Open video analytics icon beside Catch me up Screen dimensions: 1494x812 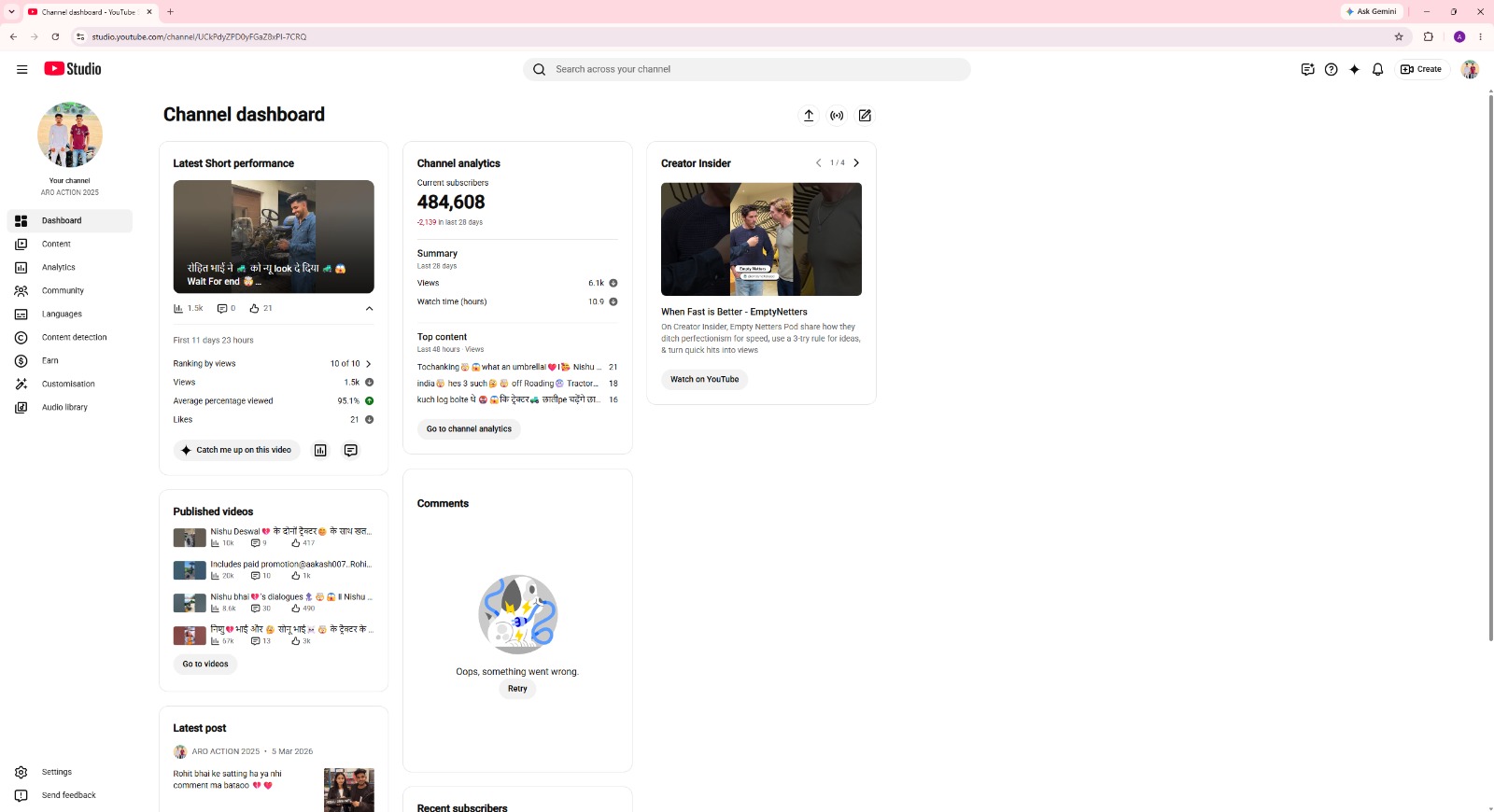tap(320, 450)
